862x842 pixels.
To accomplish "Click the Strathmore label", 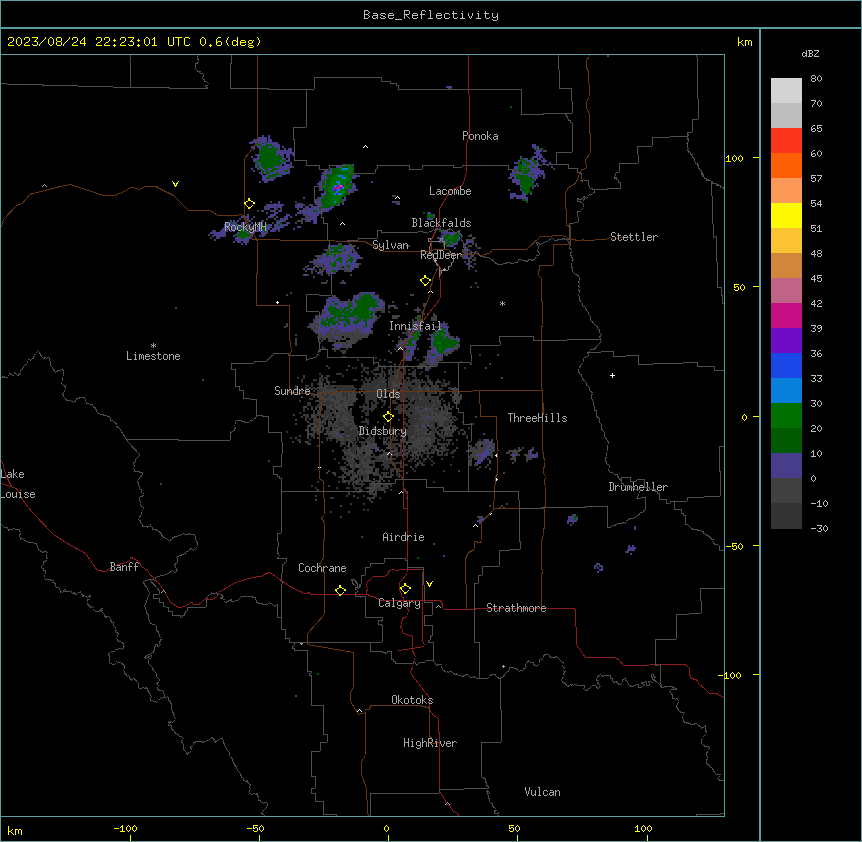I will 516,608.
